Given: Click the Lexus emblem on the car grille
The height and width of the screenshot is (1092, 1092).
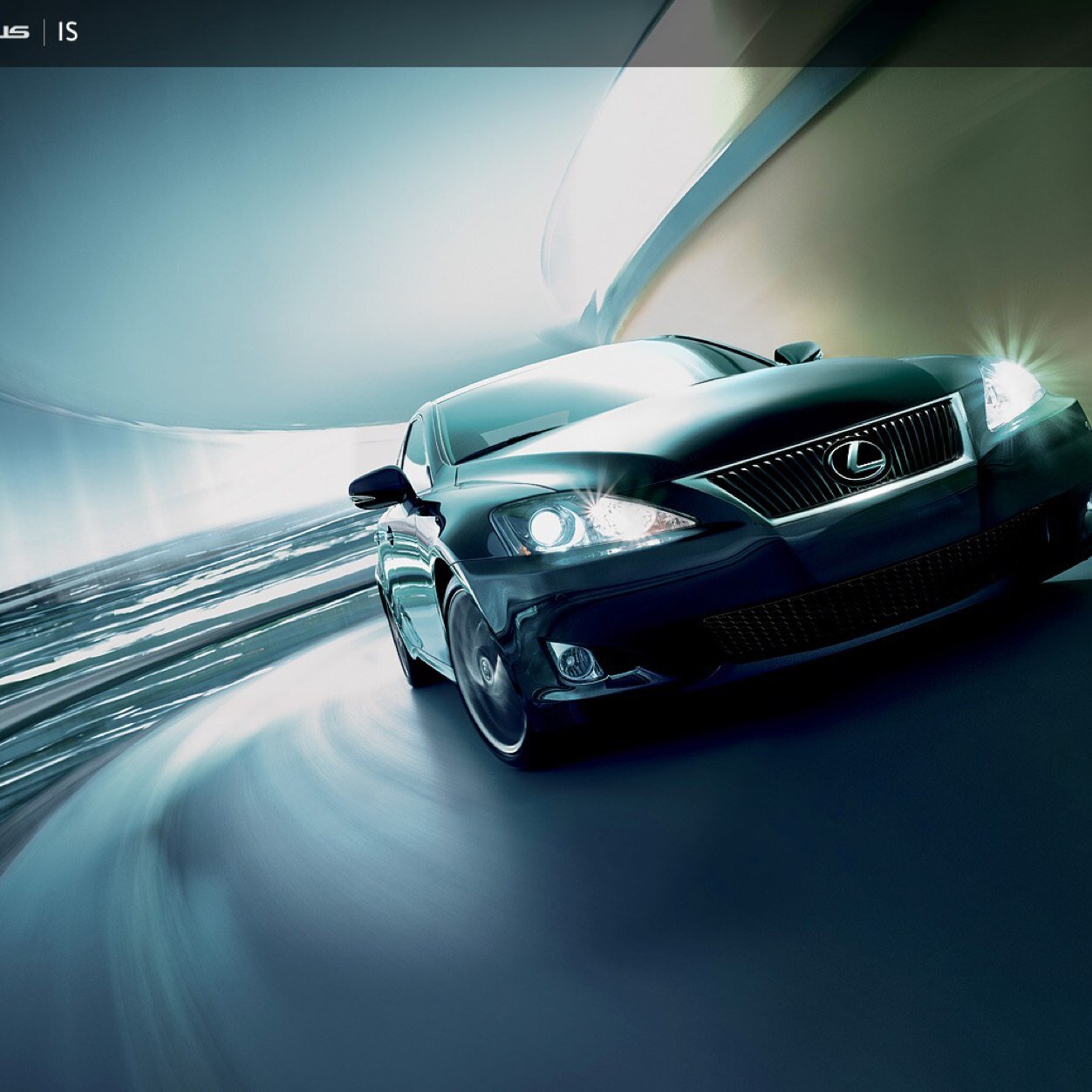Looking at the screenshot, I should (857, 461).
